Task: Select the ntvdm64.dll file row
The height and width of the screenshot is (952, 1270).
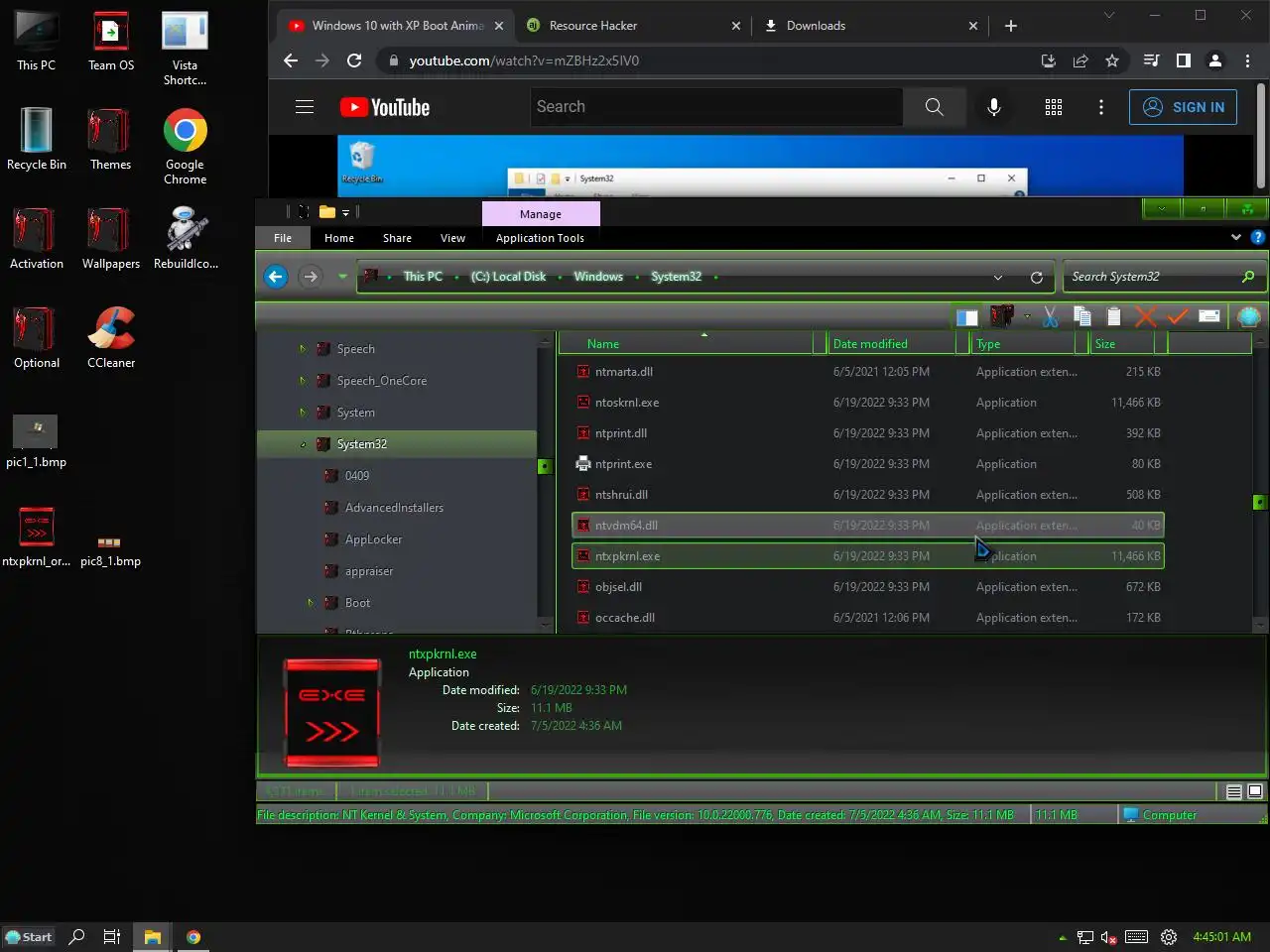Action: 868,526
